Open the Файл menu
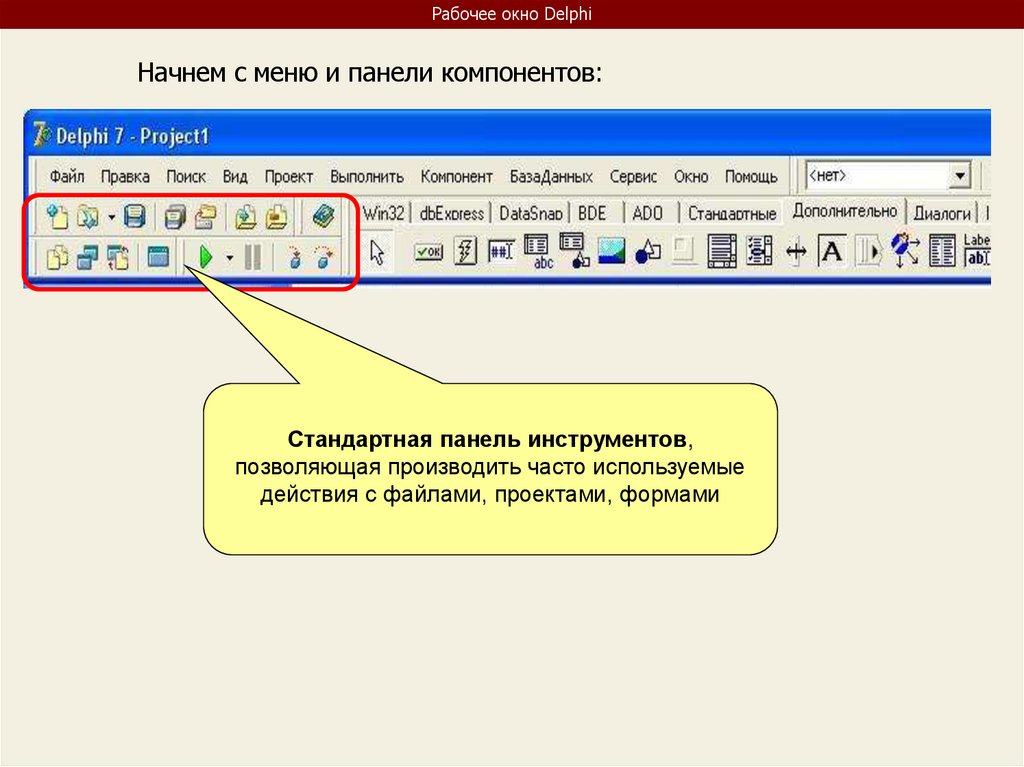1024x767 pixels. pos(67,176)
